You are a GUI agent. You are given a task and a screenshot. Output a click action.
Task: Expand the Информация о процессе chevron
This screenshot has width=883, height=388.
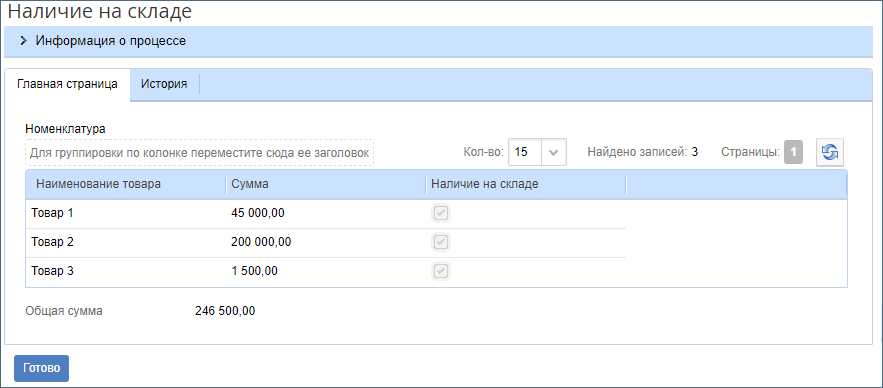pos(23,41)
